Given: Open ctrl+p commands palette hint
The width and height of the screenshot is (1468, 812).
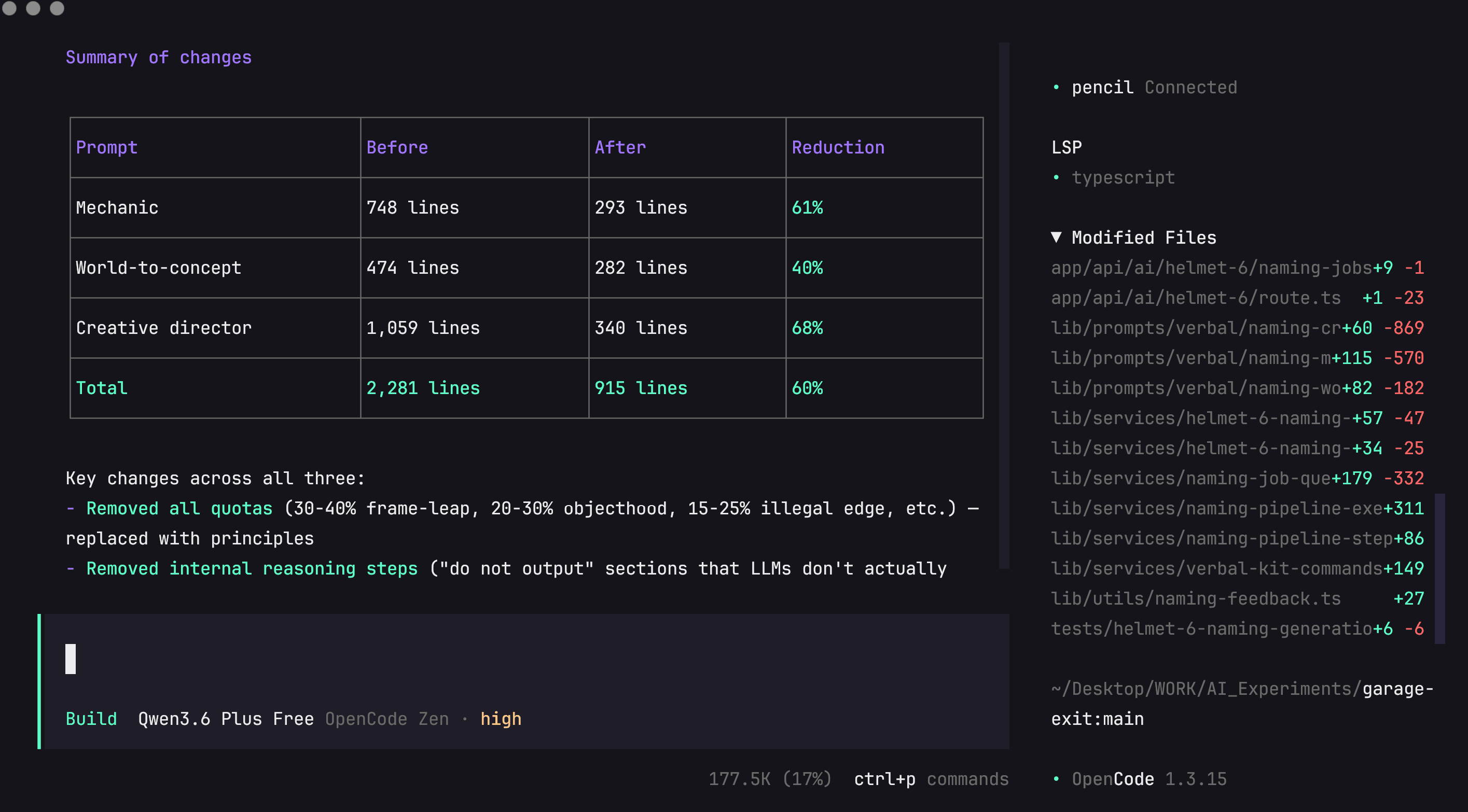Looking at the screenshot, I should click(931, 778).
